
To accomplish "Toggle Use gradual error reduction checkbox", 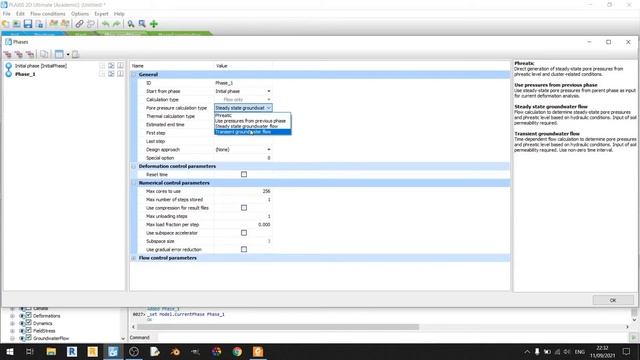I will (244, 249).
